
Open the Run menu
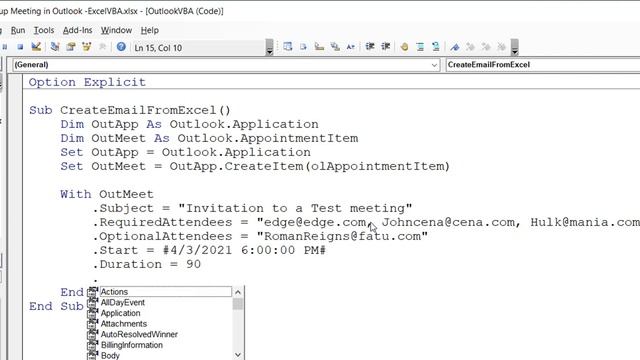tap(18, 30)
